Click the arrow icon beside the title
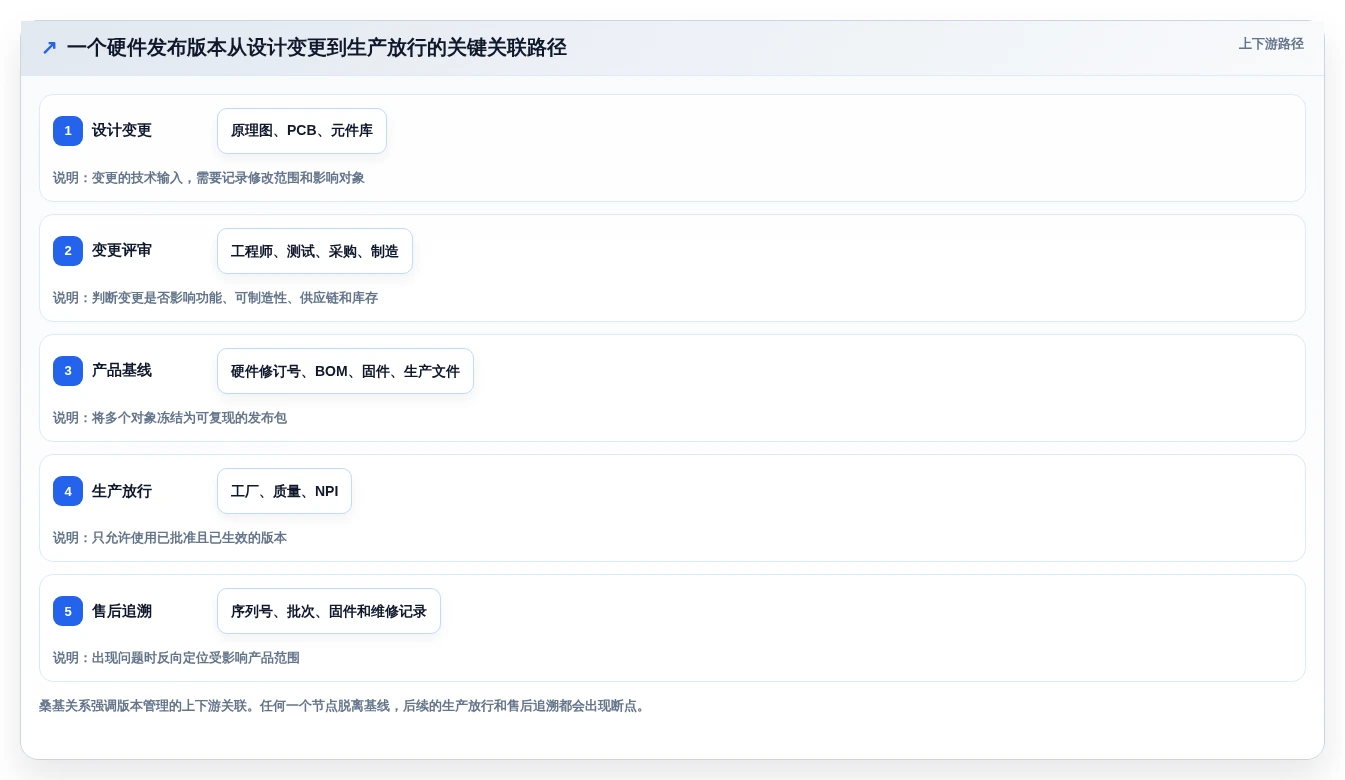 click(x=49, y=48)
